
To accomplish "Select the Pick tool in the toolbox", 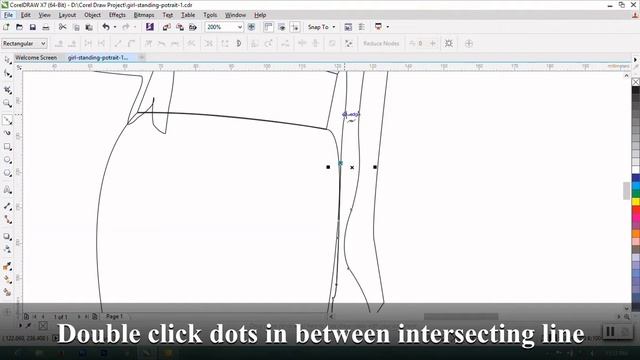I will (x=7, y=60).
